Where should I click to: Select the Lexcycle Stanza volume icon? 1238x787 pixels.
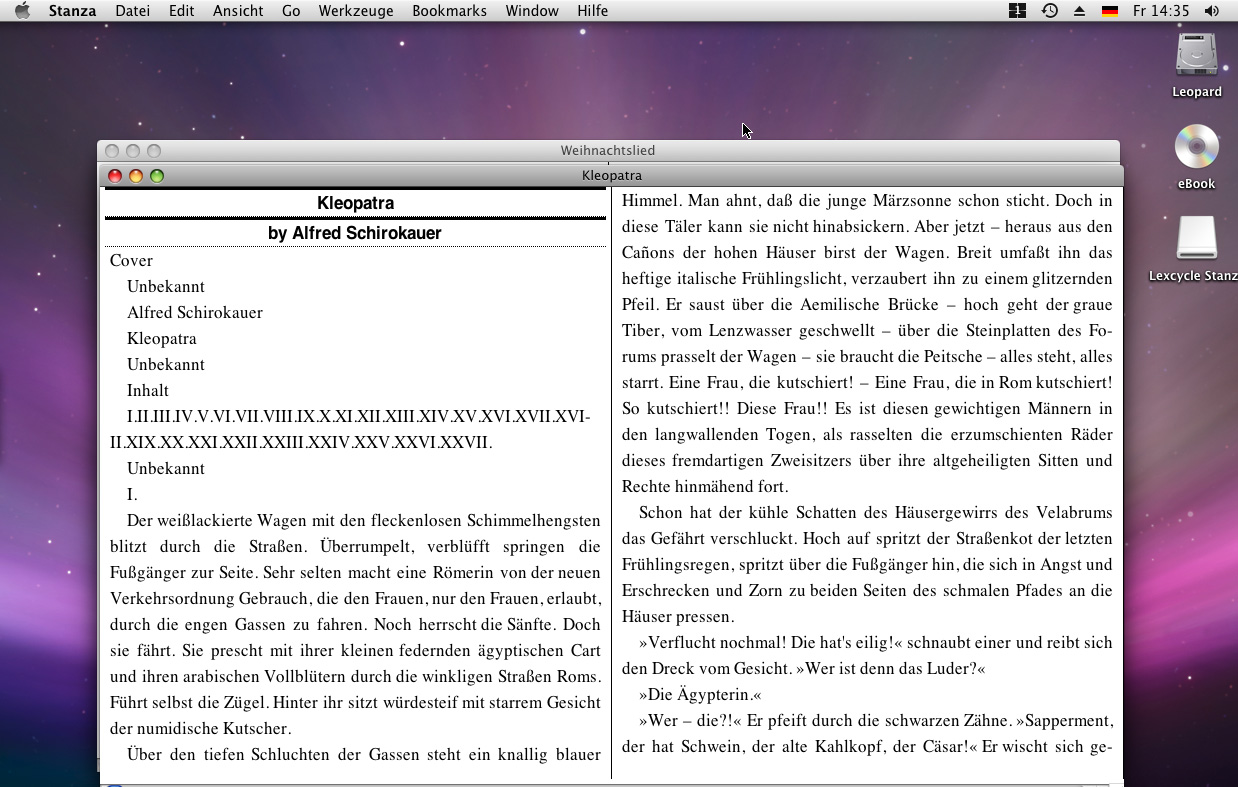click(x=1196, y=240)
